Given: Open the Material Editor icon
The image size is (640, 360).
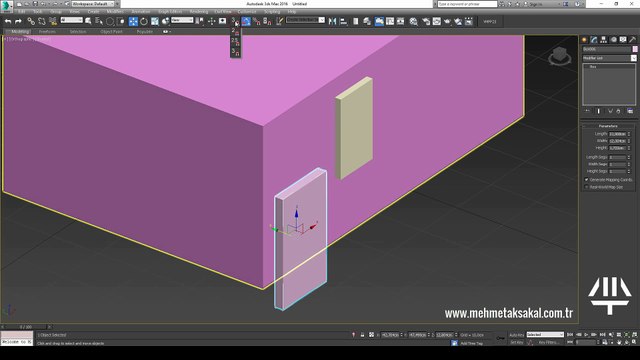Looking at the screenshot, I should click(413, 21).
